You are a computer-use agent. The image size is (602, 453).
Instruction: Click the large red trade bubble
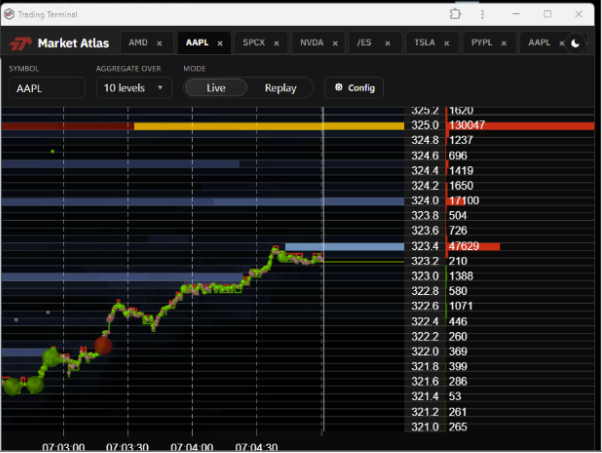(103, 345)
